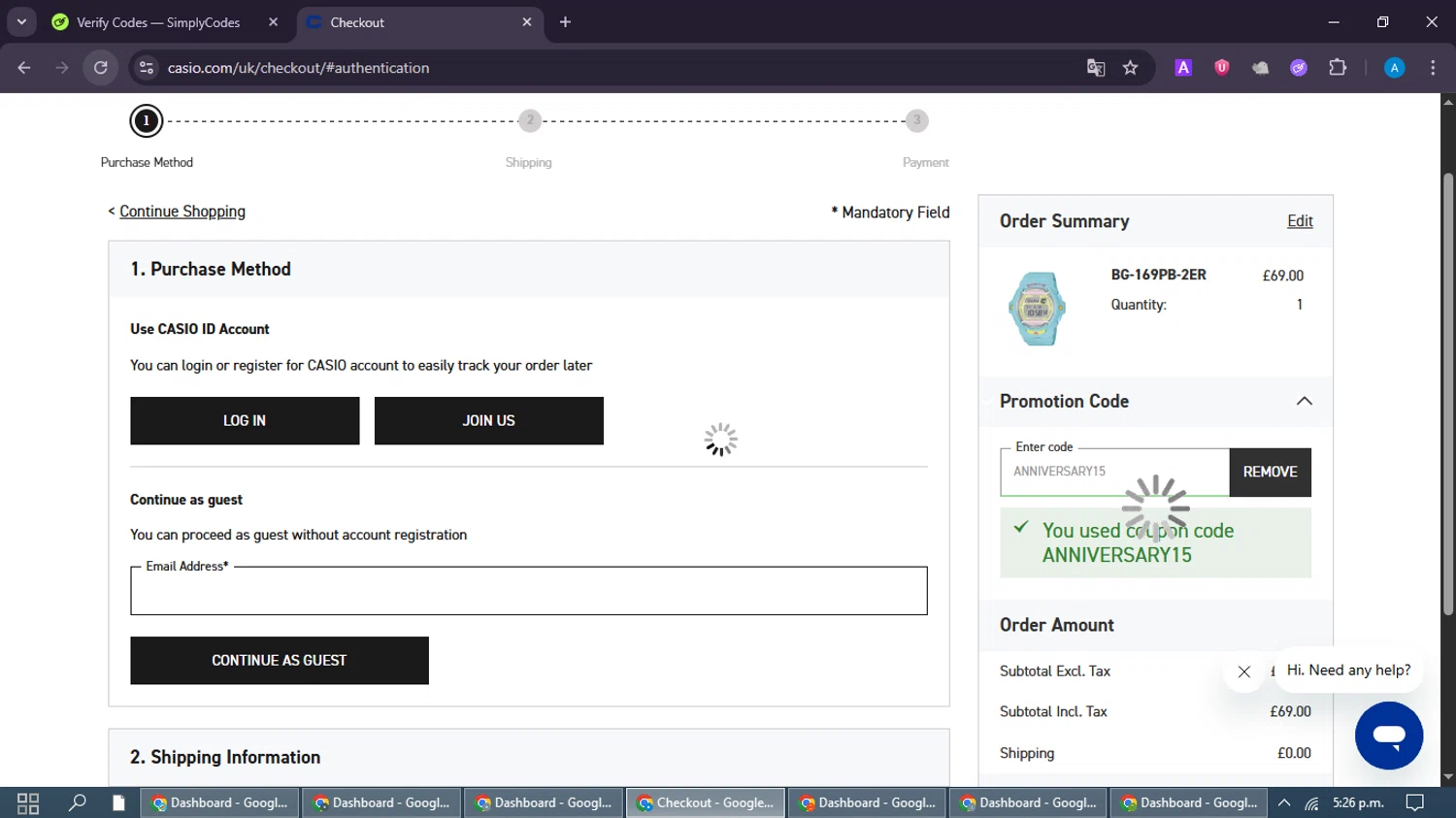Click the promotion code entry field
This screenshot has height=818, width=1456.
point(1114,473)
